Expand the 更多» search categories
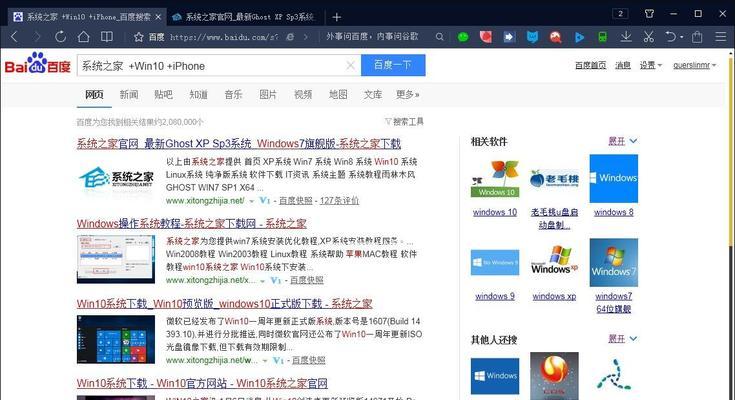 [407, 95]
